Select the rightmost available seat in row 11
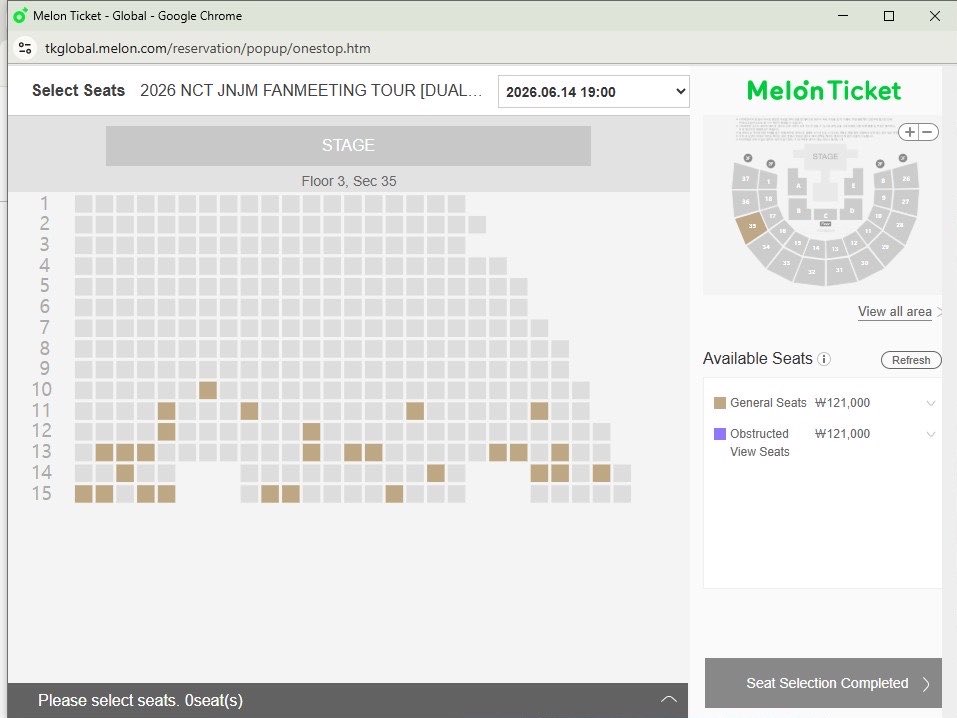Image resolution: width=957 pixels, height=718 pixels. click(540, 411)
